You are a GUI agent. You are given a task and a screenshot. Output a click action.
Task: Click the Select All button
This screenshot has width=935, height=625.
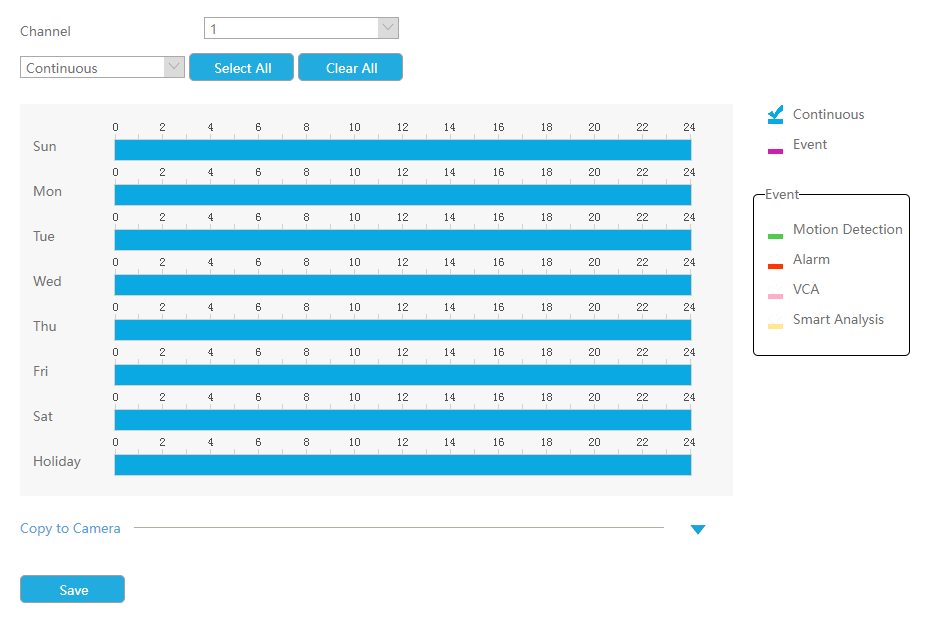[x=242, y=67]
